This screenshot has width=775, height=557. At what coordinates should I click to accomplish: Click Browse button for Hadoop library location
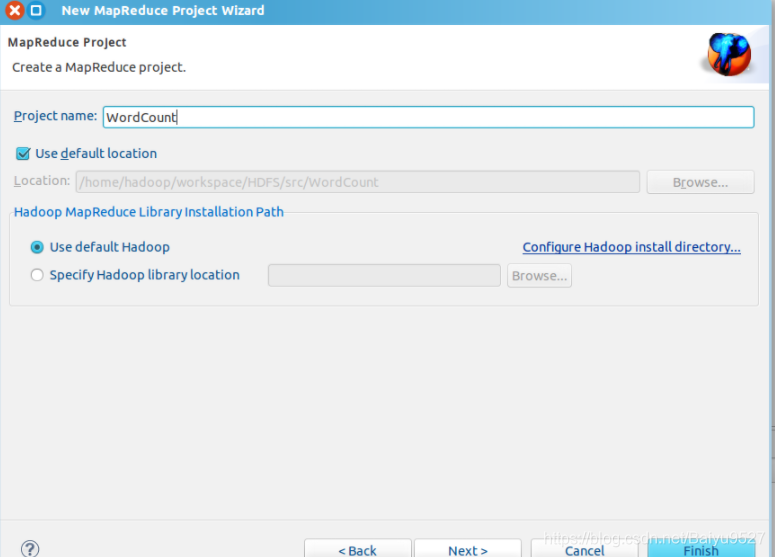(539, 275)
